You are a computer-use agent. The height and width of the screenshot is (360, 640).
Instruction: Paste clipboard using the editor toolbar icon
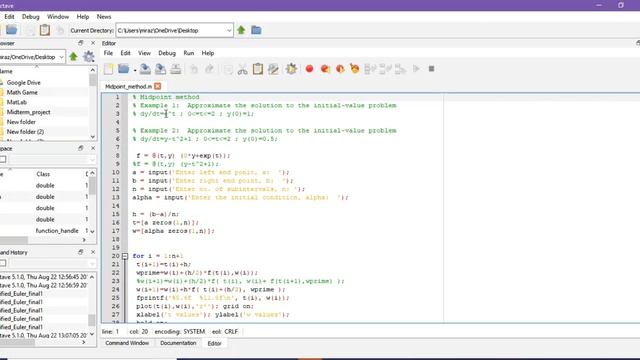(x=258, y=69)
